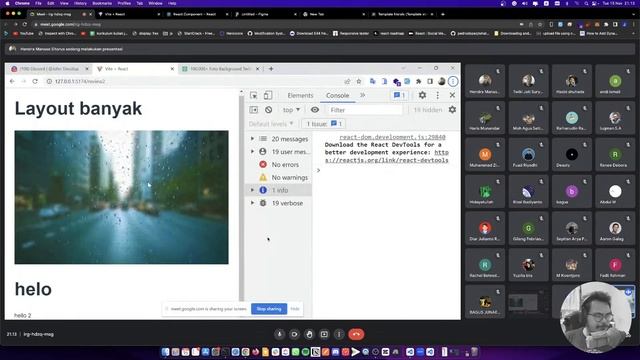The width and height of the screenshot is (640, 360).
Task: Switch to the Console tab in DevTools
Action: coord(337,96)
